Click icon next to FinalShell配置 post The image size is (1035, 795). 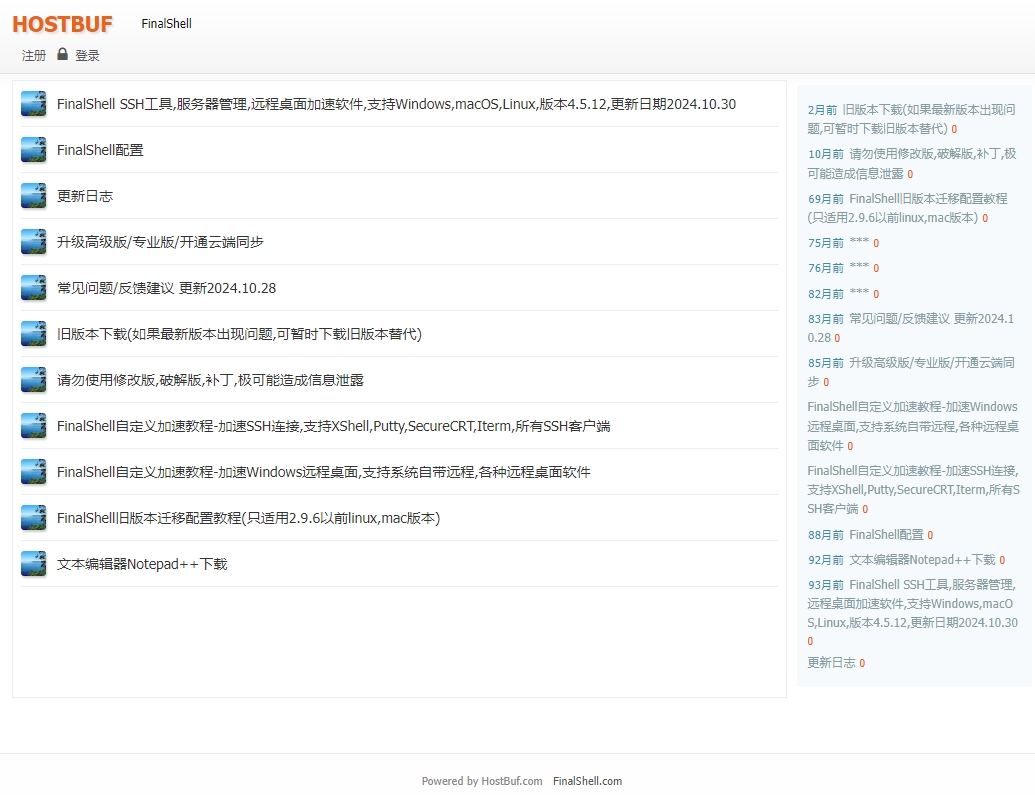[34, 150]
